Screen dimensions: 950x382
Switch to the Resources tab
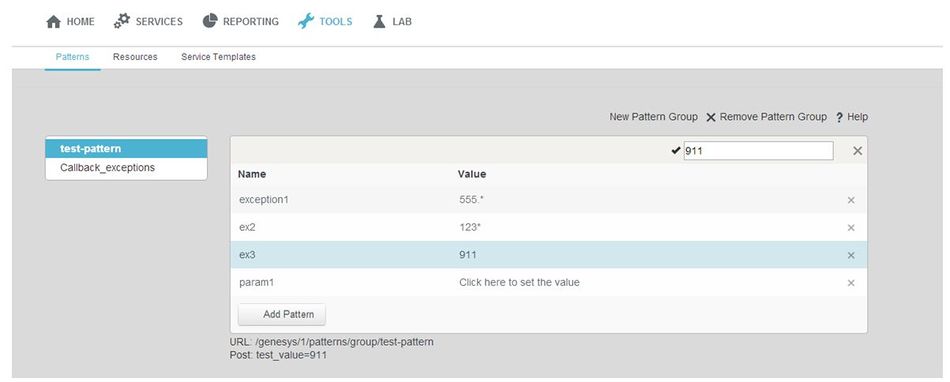[x=135, y=57]
